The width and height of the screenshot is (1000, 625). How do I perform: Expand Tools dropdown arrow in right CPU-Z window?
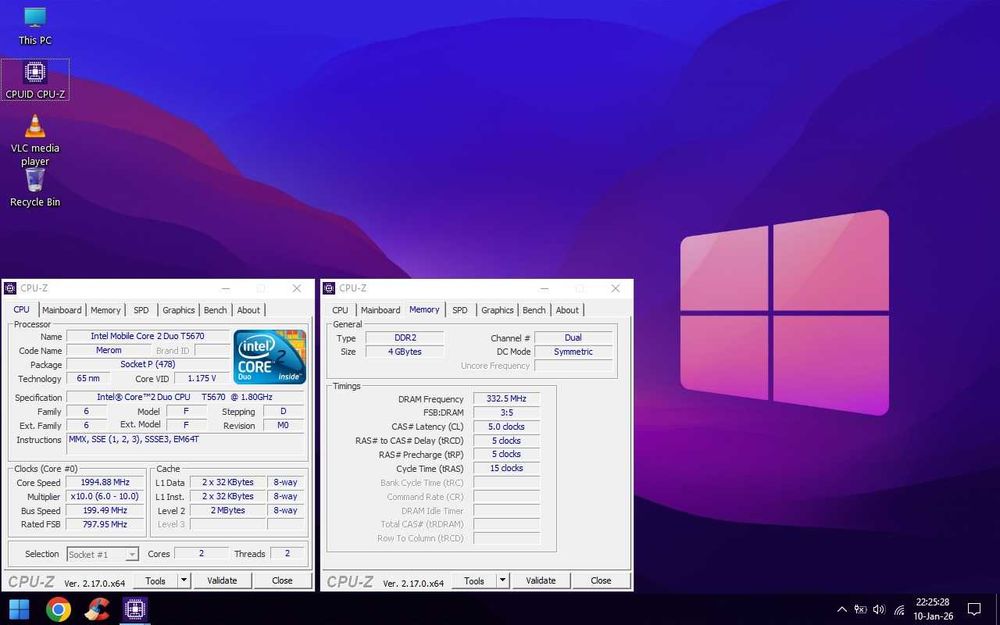503,581
